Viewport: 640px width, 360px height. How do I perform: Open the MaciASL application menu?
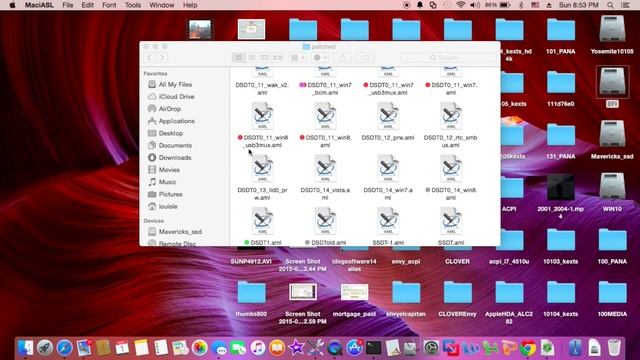click(x=39, y=5)
